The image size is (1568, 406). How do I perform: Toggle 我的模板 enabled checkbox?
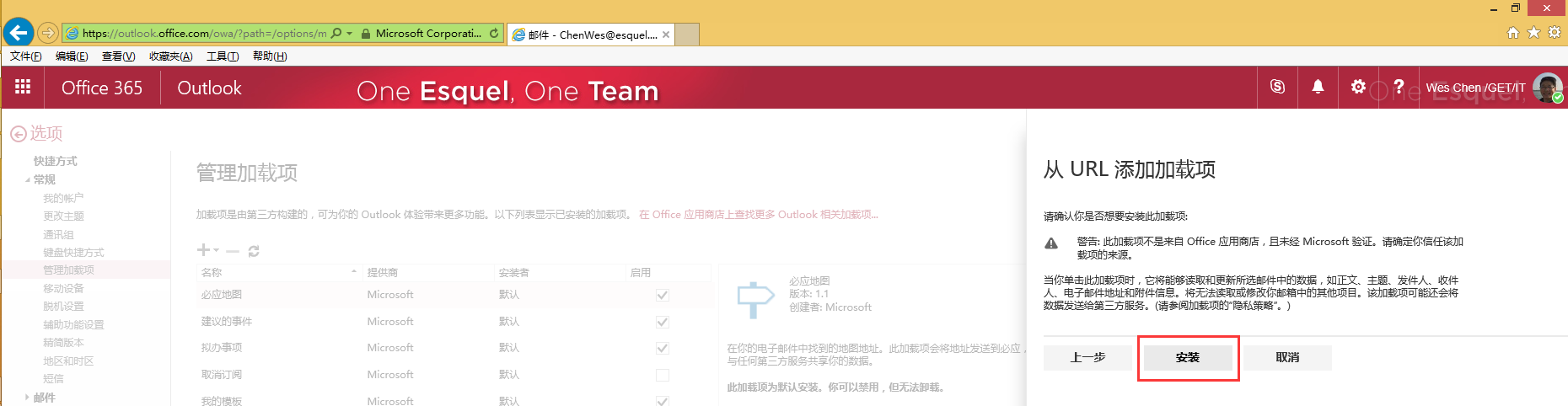tap(663, 401)
